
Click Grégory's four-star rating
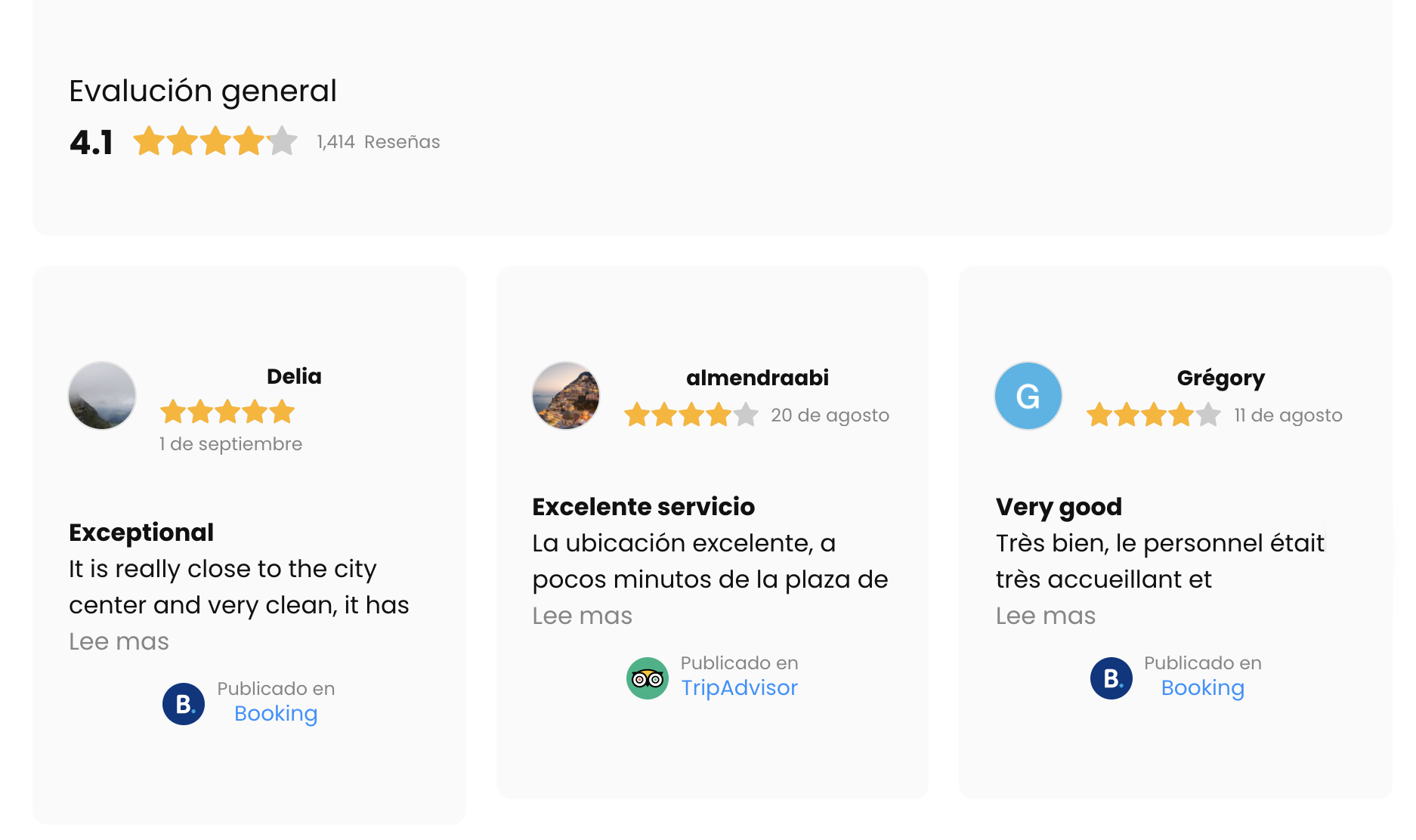pos(1153,415)
